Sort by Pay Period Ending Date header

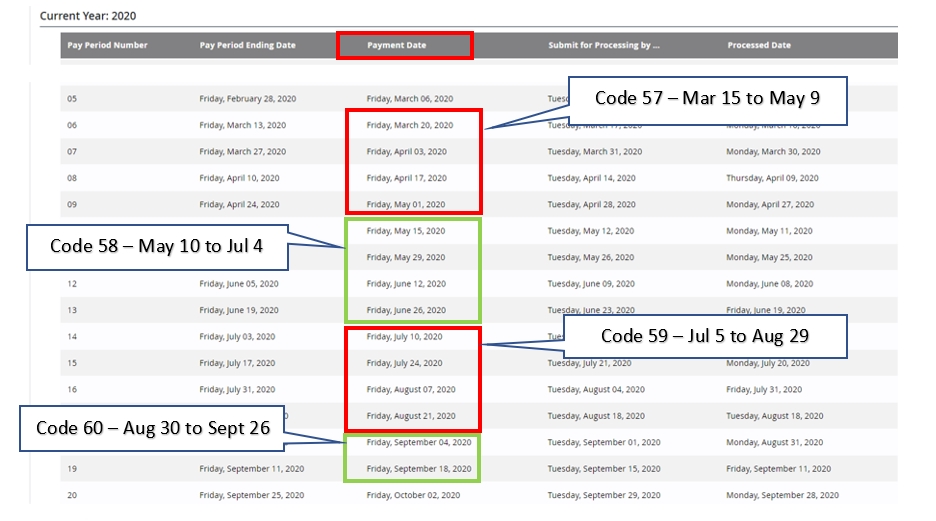[247, 45]
